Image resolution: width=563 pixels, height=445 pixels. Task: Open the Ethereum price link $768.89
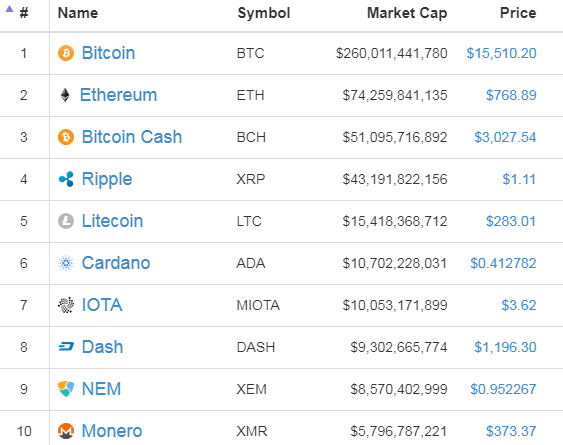click(511, 95)
